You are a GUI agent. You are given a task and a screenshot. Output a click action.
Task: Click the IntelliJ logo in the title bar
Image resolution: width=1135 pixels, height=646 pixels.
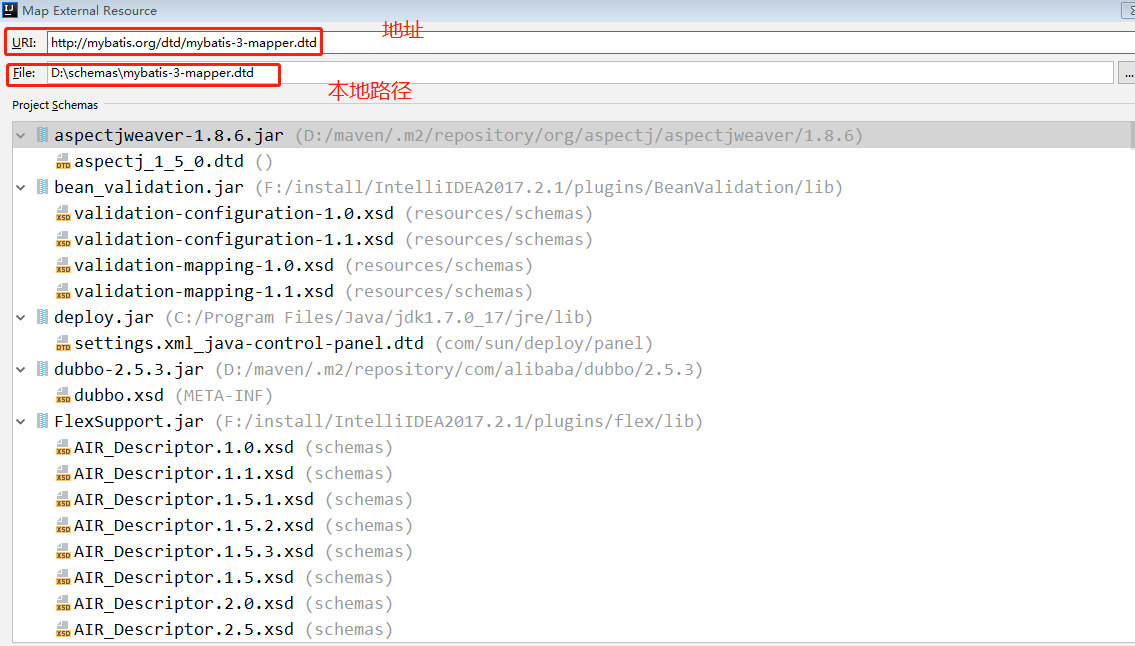click(10, 10)
